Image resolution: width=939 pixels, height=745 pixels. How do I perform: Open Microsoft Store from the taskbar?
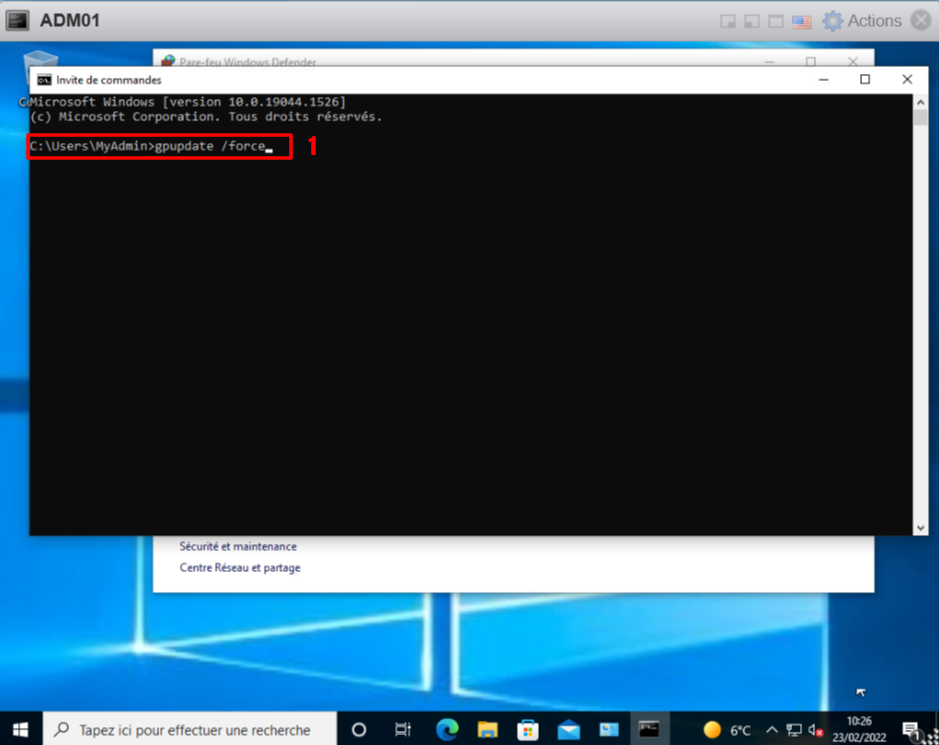[x=528, y=729]
